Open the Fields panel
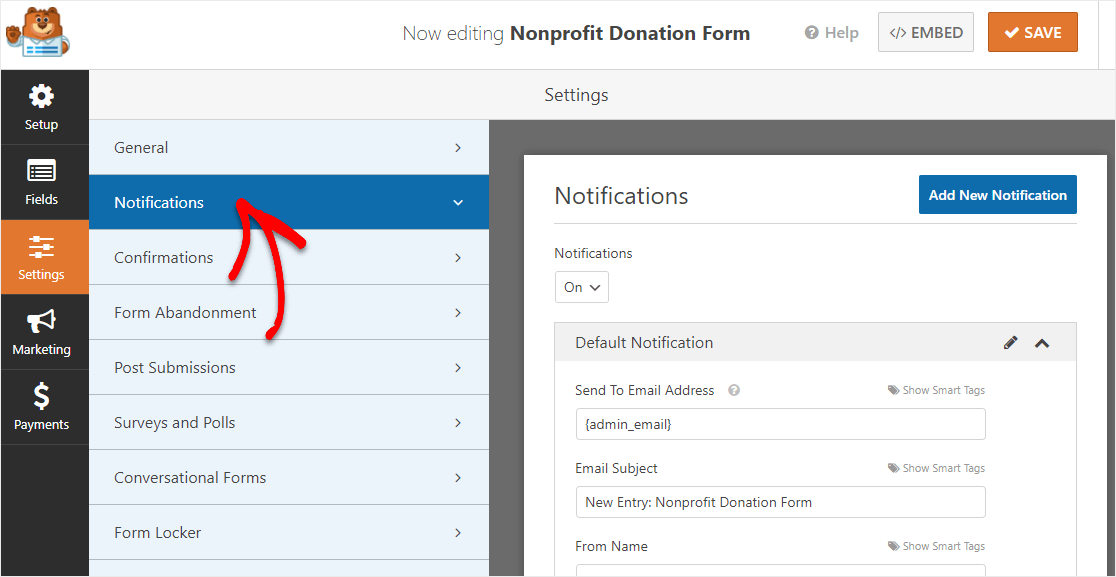This screenshot has width=1116, height=577. click(x=42, y=183)
